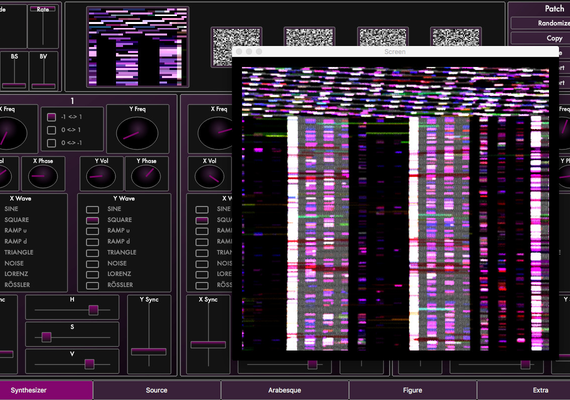Open the Arabesque tab
Image resolution: width=570 pixels, height=400 pixels.
click(x=285, y=390)
